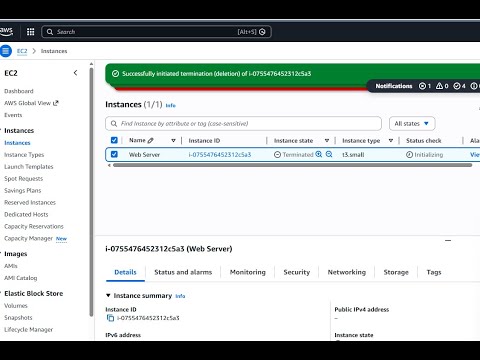Click the Instance ID column header
This screenshot has width=480, height=360.
[x=204, y=141]
